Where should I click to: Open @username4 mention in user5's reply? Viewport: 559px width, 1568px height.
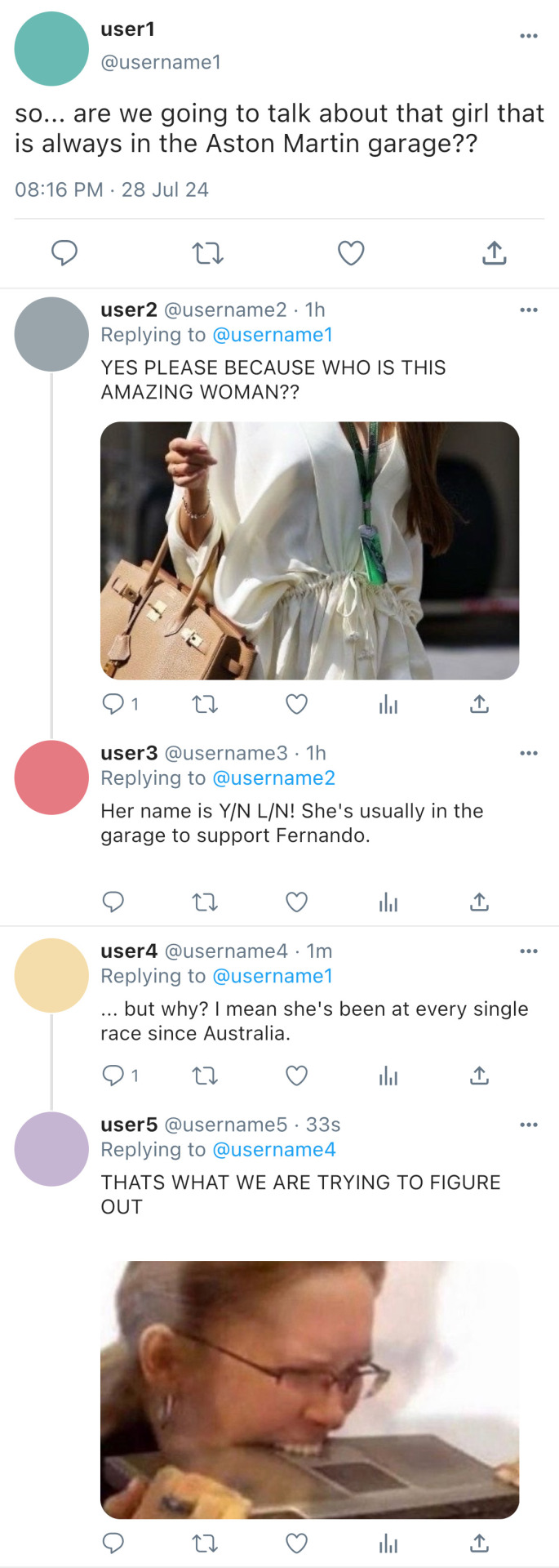pos(273,1150)
